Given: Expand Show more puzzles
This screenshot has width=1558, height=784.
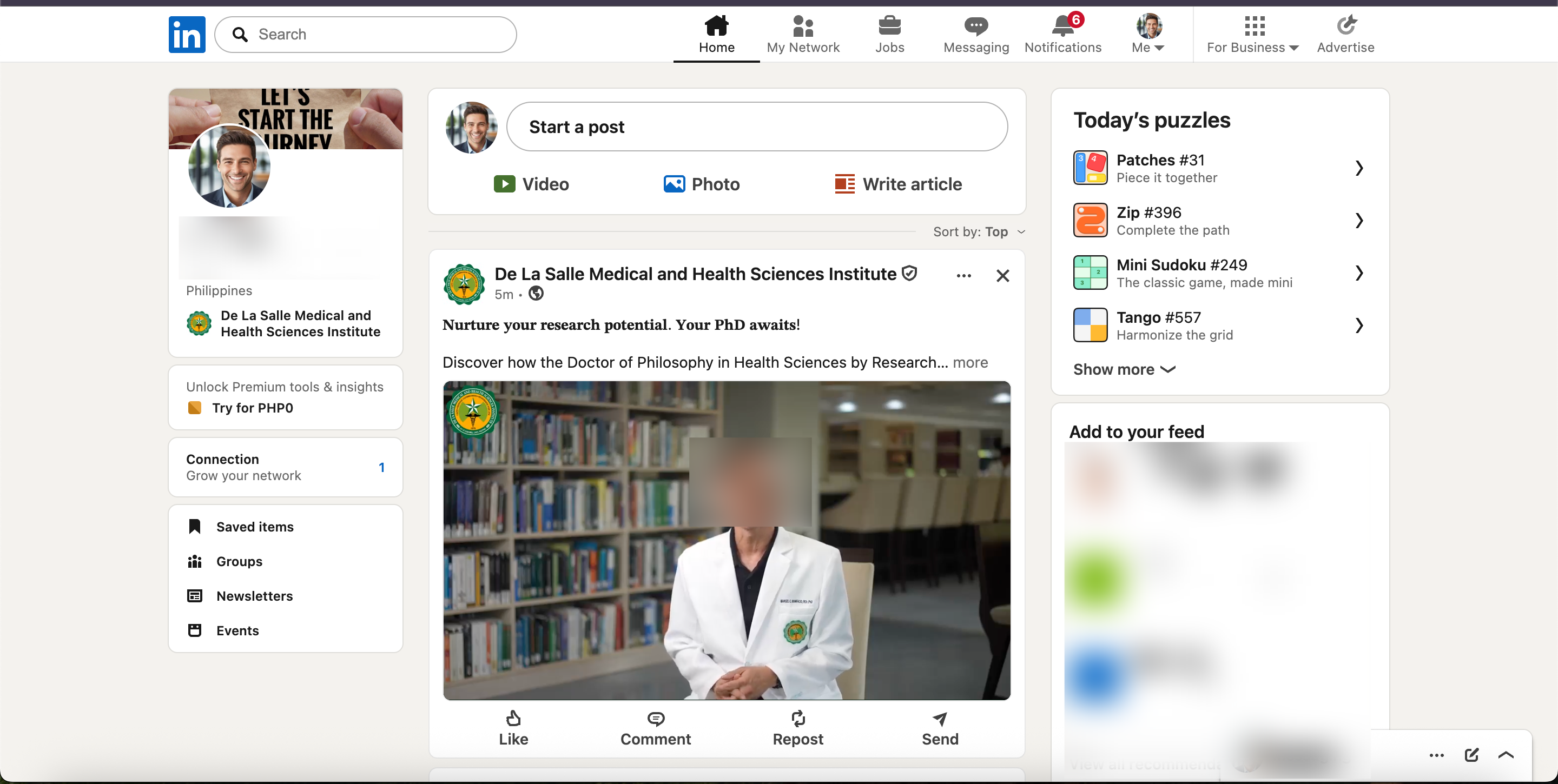Looking at the screenshot, I should [1124, 369].
